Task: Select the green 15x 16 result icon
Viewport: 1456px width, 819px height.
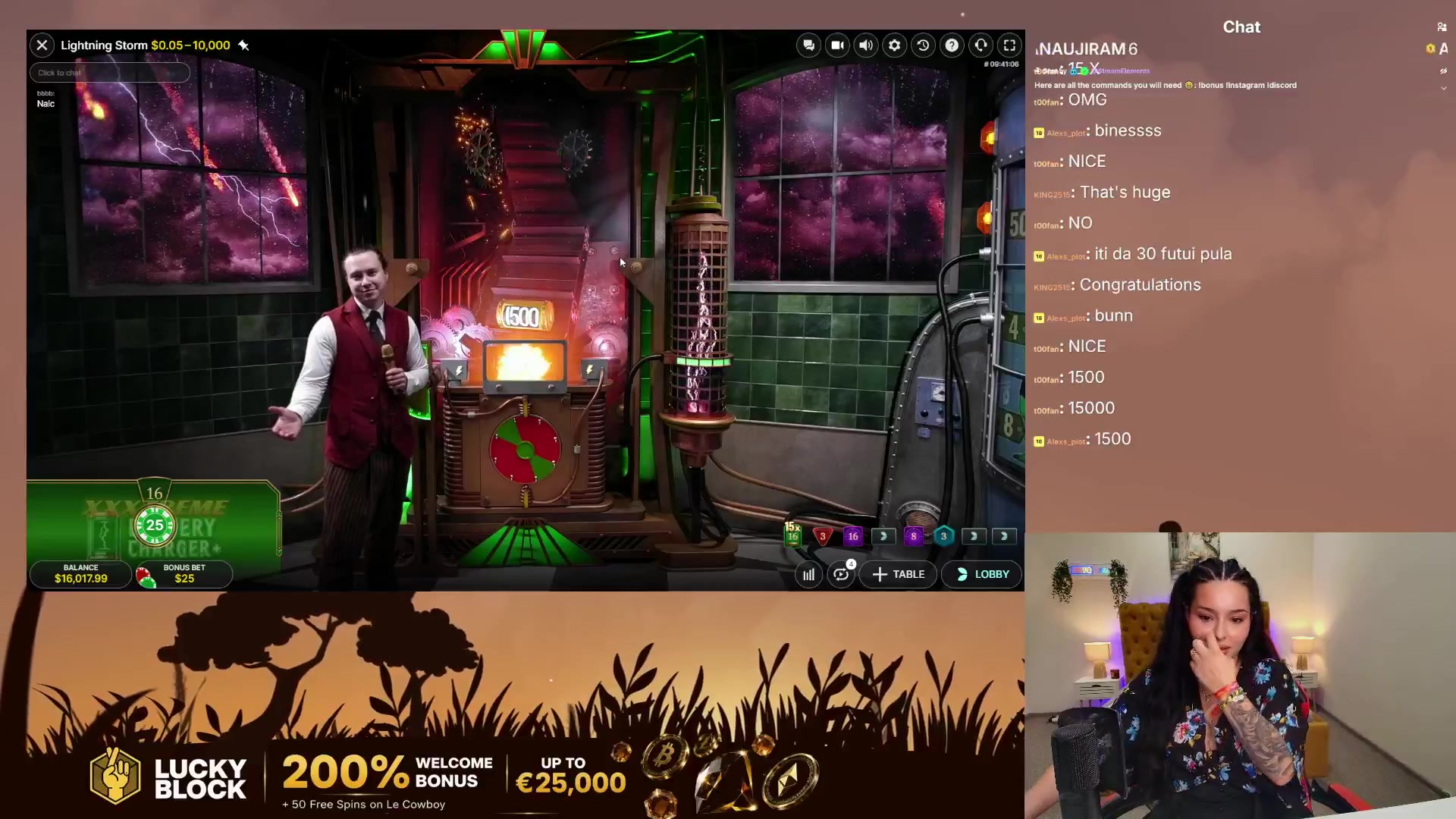Action: 792,534
